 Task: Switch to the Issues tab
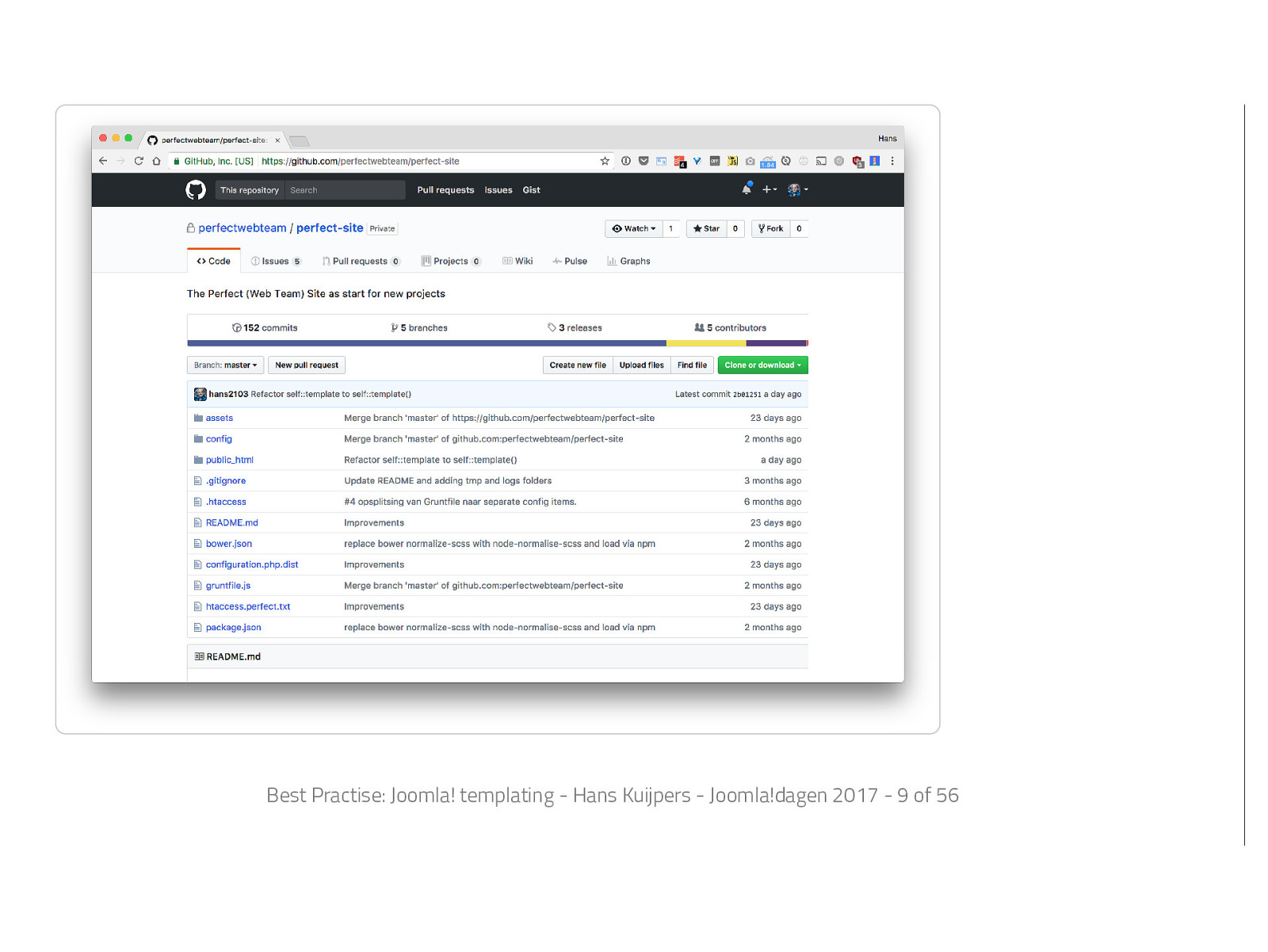(276, 261)
